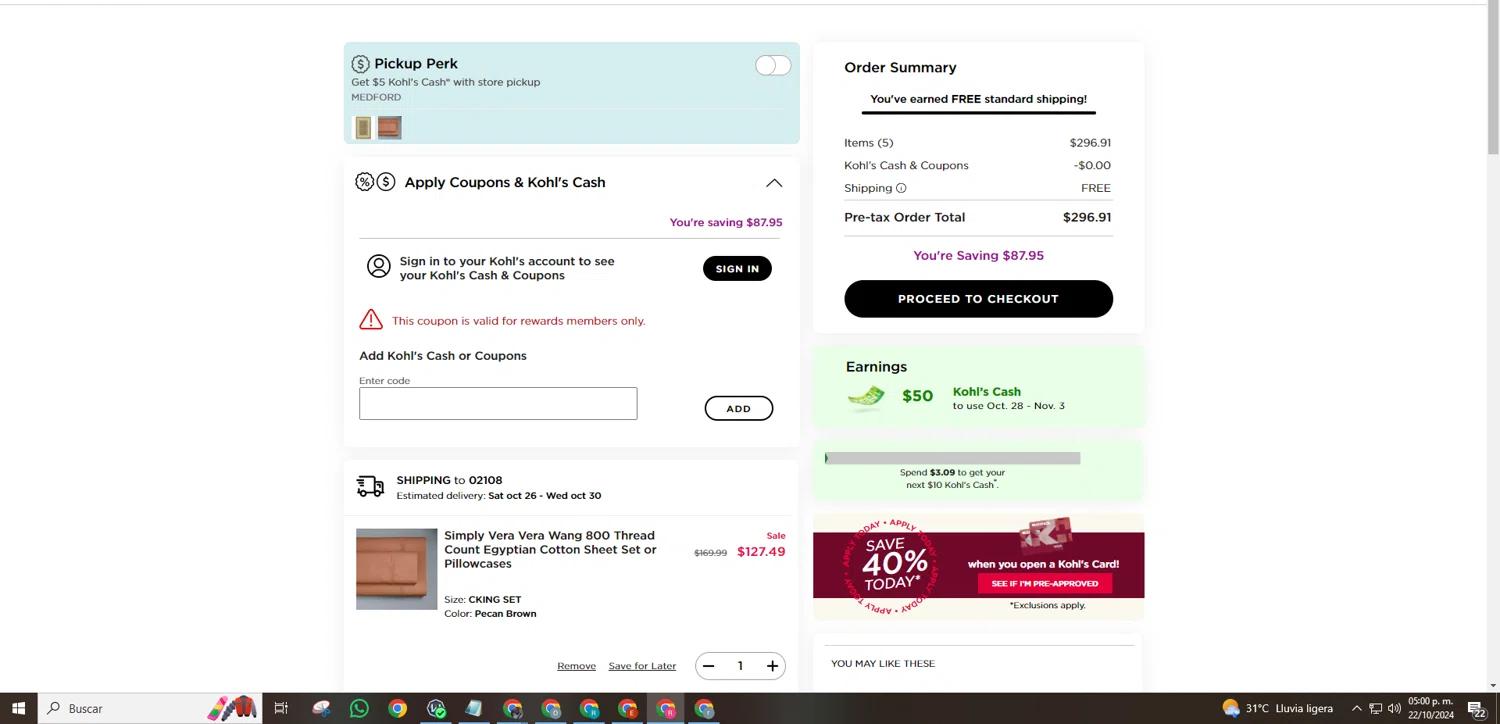Toggle the Pickup Perk switch
The height and width of the screenshot is (724, 1500).
773,66
